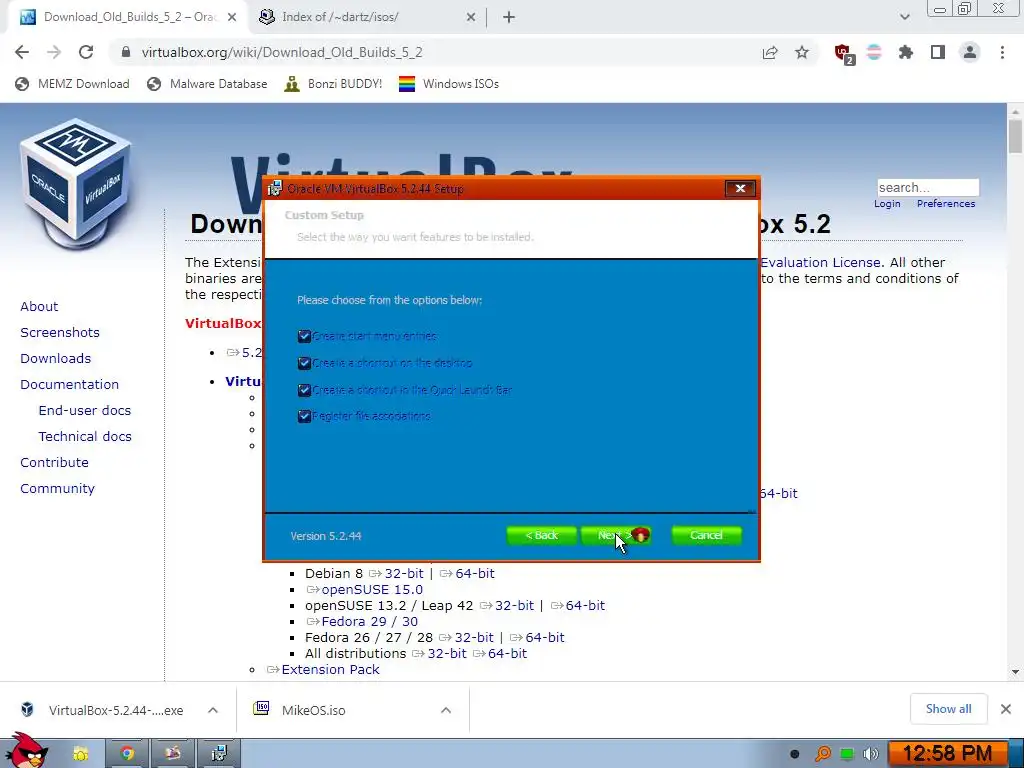Open the tab search dropdown arrow
Image resolution: width=1024 pixels, height=768 pixels.
click(904, 18)
